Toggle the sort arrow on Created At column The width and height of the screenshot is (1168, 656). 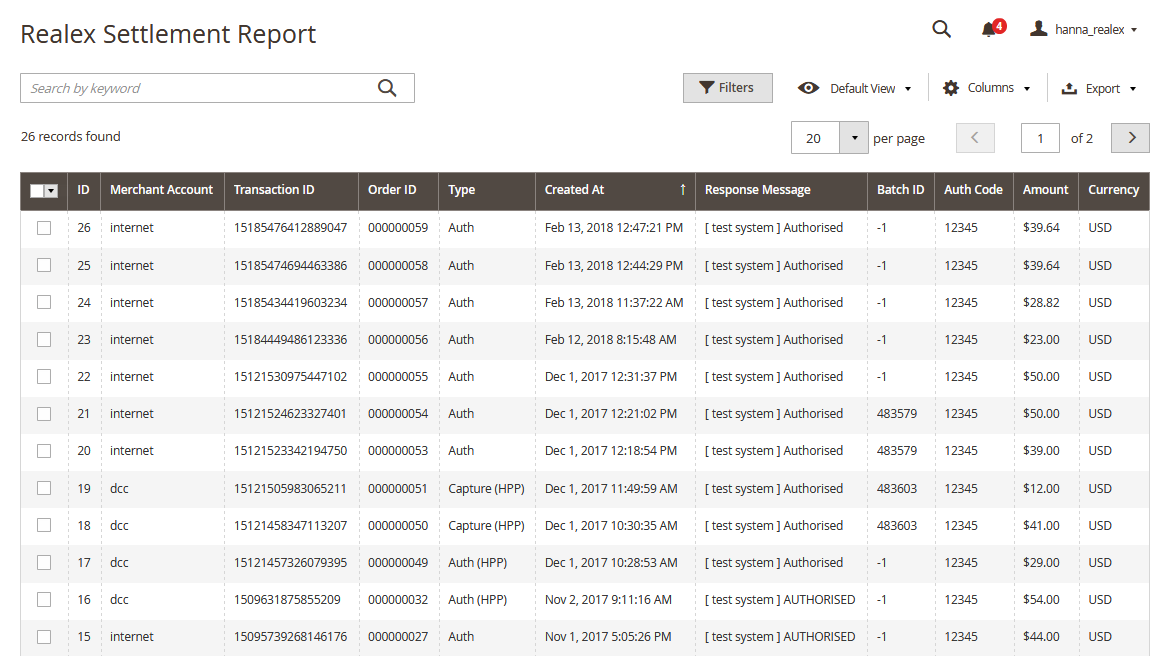click(683, 190)
